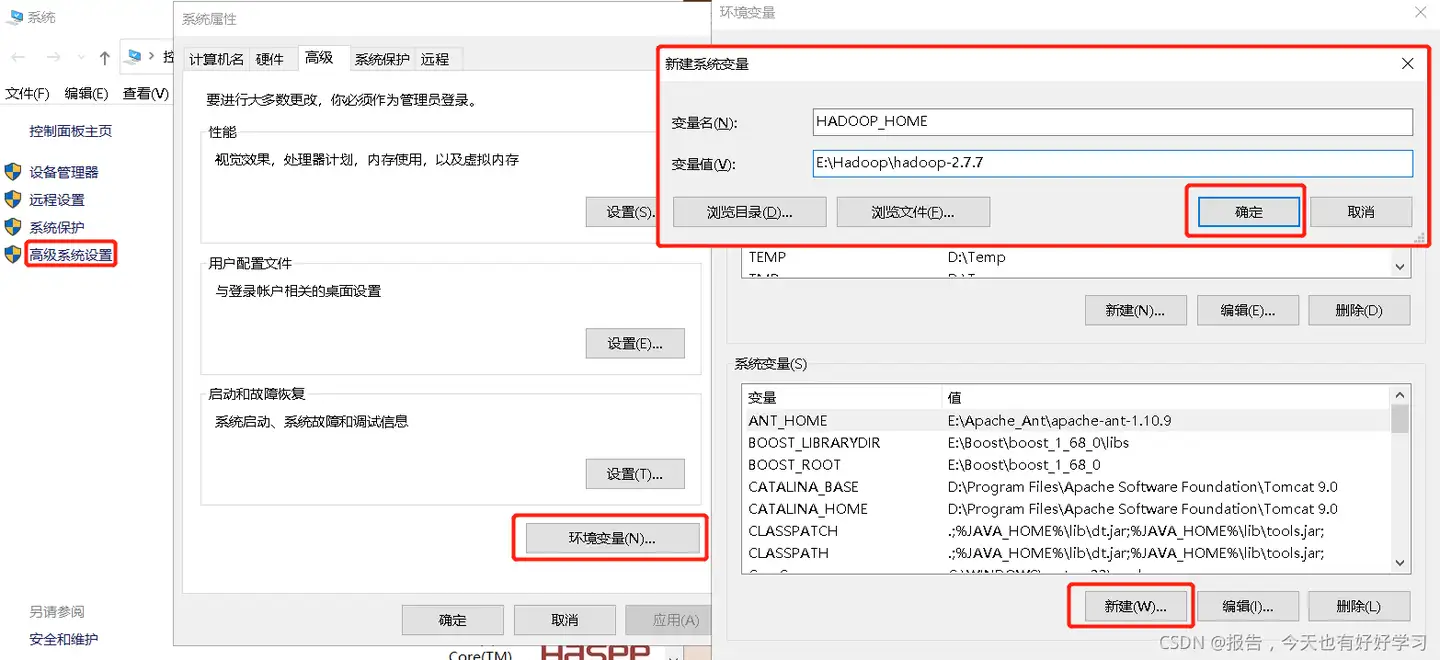Image resolution: width=1440 pixels, height=660 pixels.
Task: Click 浏览目录(D) button
Action: point(750,212)
